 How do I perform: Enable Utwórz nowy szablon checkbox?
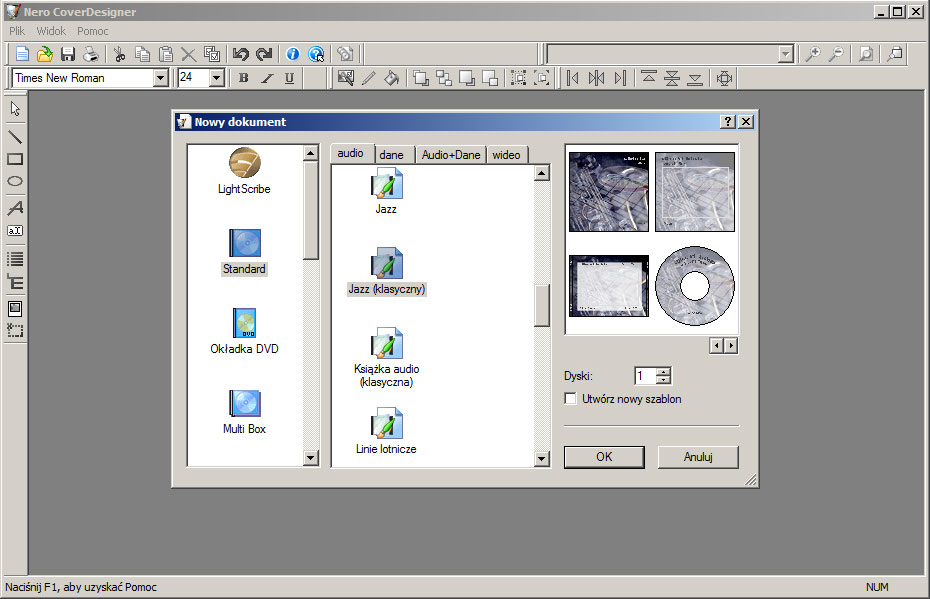tap(571, 399)
